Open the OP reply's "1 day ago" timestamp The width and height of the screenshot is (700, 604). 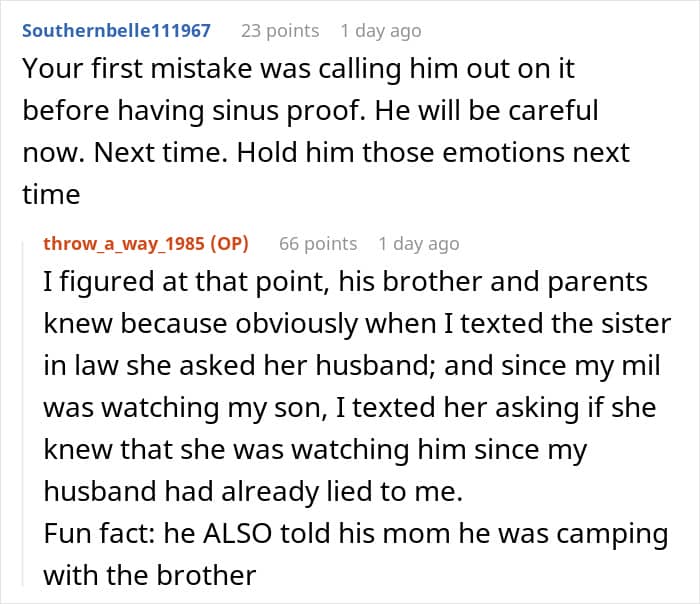[419, 243]
